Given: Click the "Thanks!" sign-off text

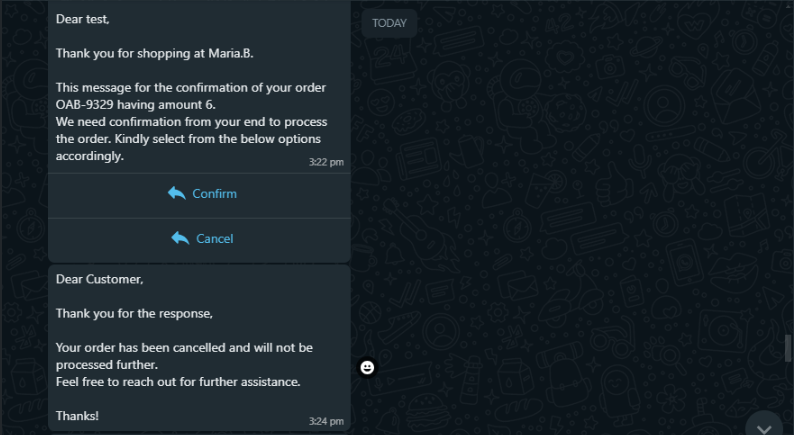Looking at the screenshot, I should [77, 416].
